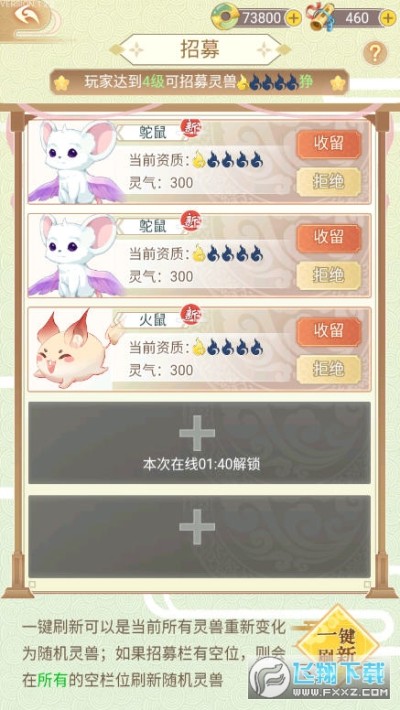Tap the 招募 title banner

200,50
